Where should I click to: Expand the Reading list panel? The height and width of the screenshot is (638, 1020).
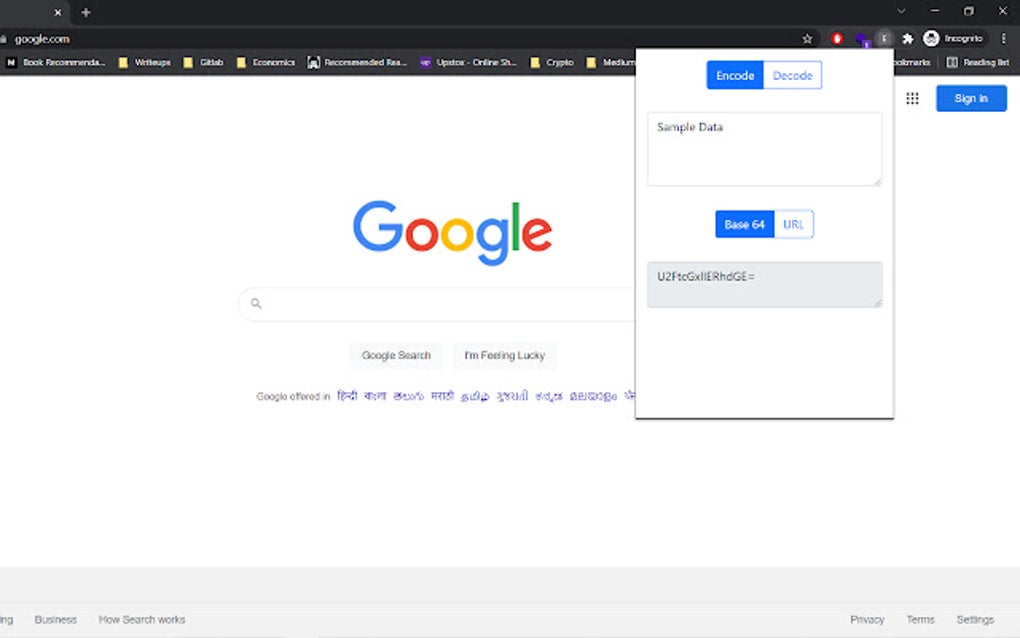tap(978, 61)
